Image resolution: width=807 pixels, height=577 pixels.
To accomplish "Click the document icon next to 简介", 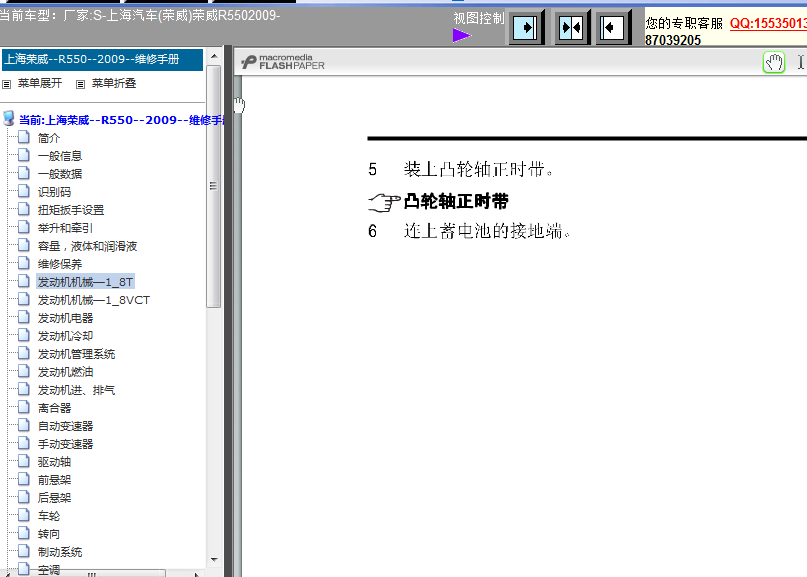I will click(x=24, y=137).
